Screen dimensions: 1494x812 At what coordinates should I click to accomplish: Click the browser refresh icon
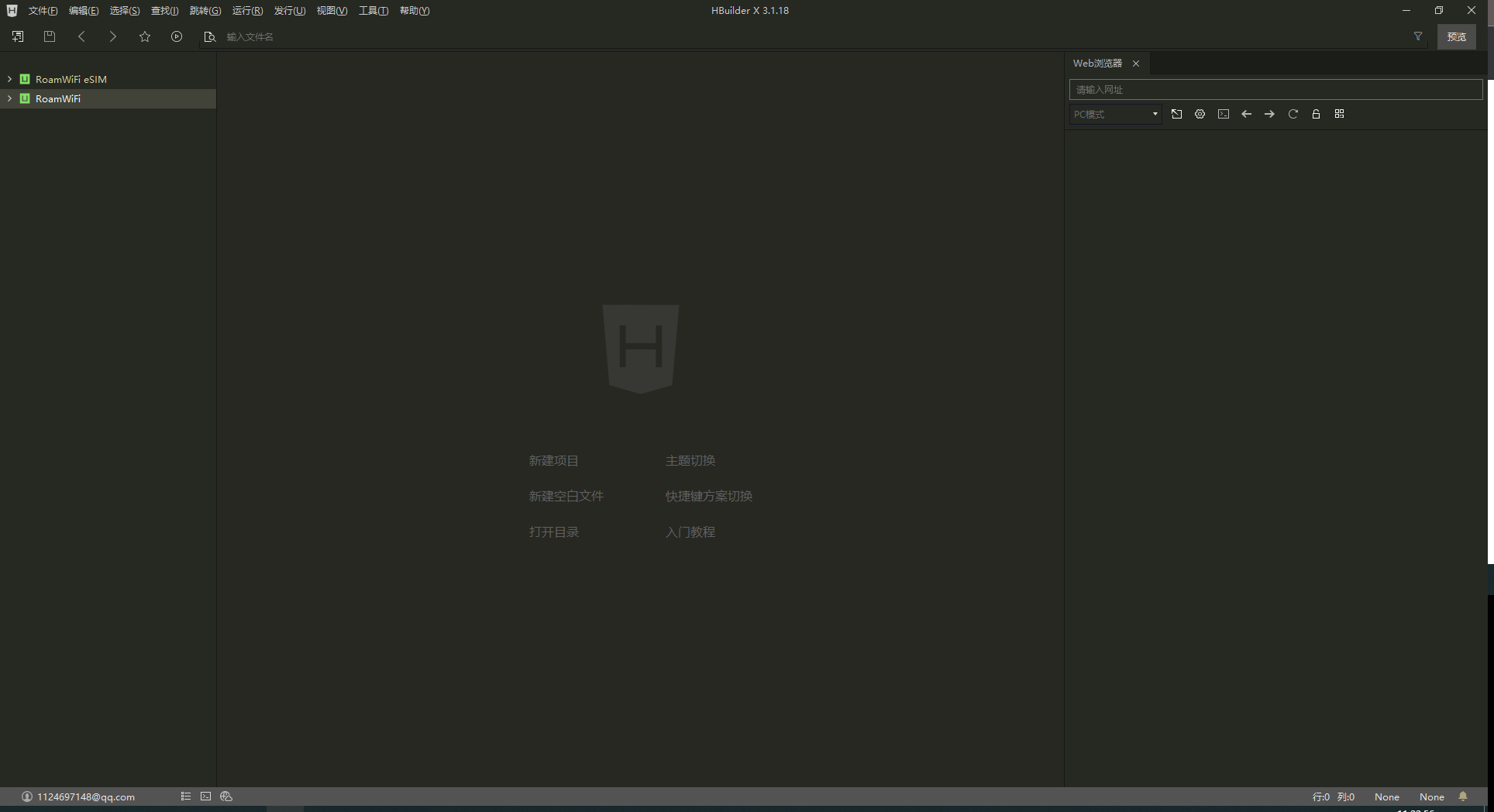click(x=1293, y=114)
